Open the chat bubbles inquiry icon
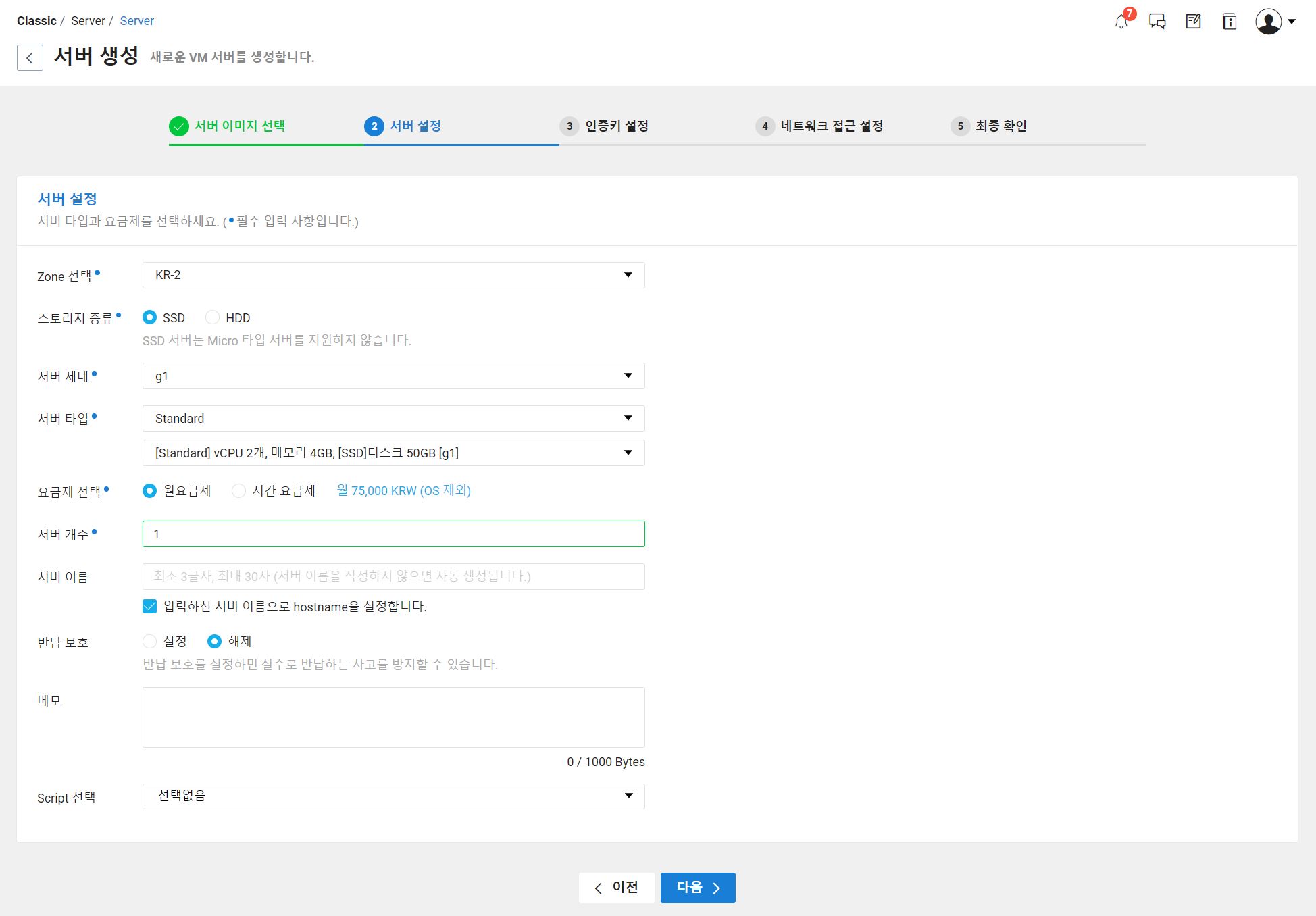 pyautogui.click(x=1157, y=22)
